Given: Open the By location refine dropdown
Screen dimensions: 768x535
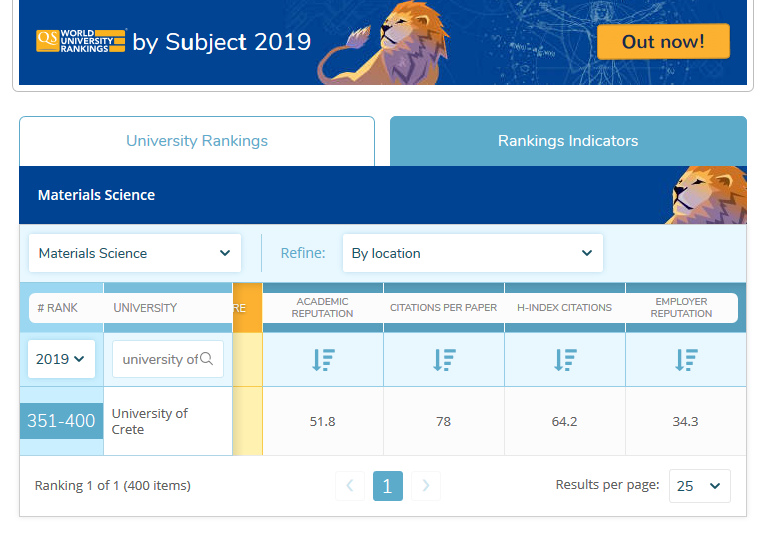Looking at the screenshot, I should [x=473, y=253].
